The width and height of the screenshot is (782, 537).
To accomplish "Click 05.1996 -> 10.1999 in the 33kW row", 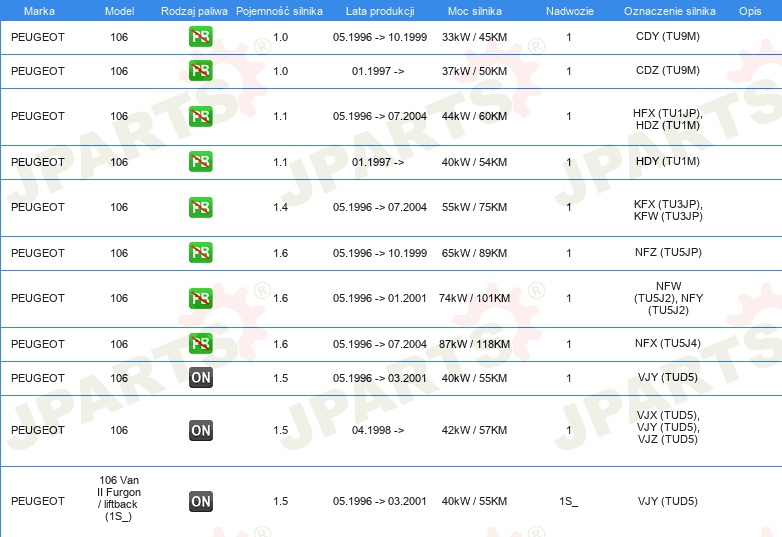I will point(380,37).
